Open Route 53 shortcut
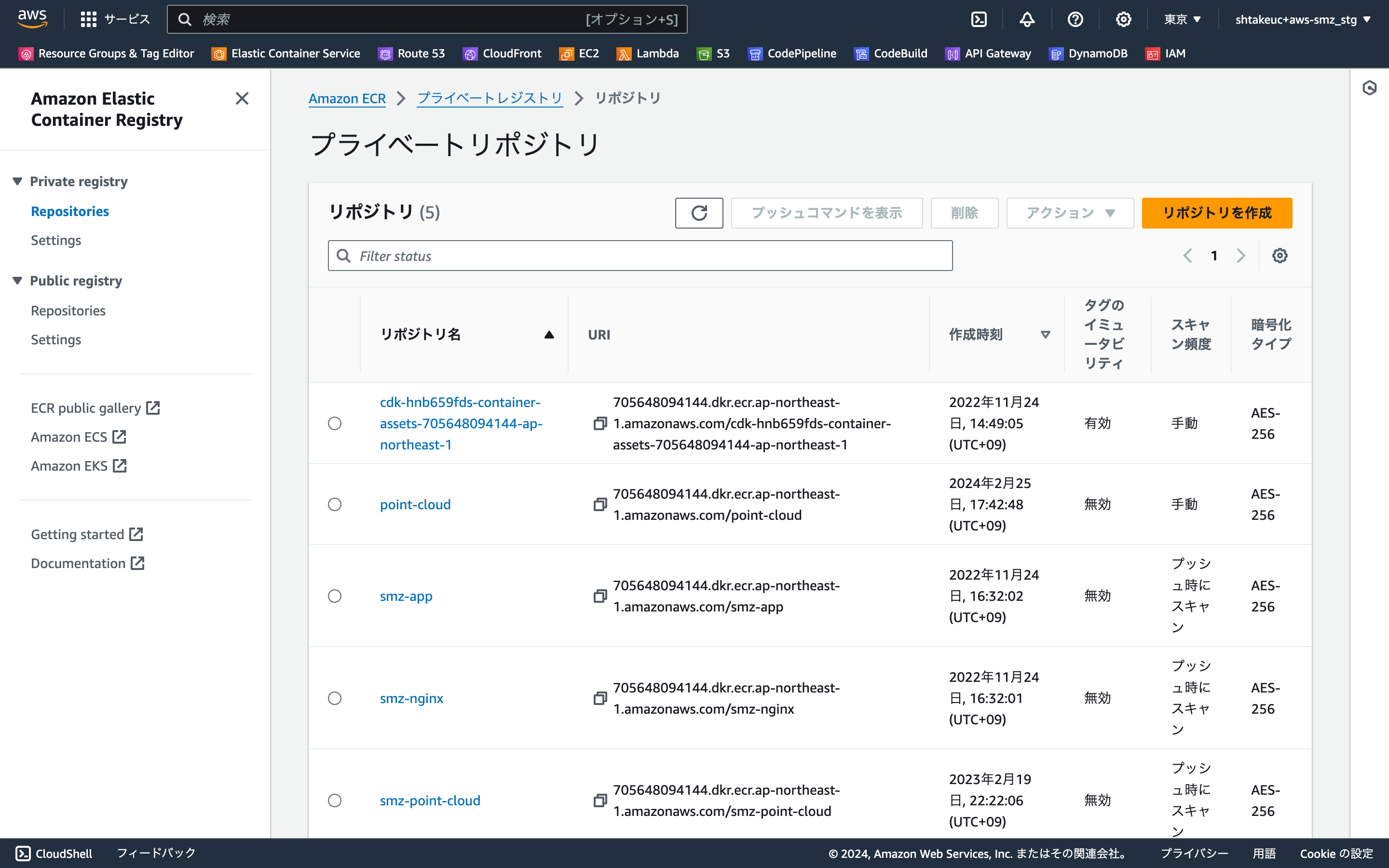Image resolution: width=1389 pixels, height=868 pixels. (x=411, y=54)
